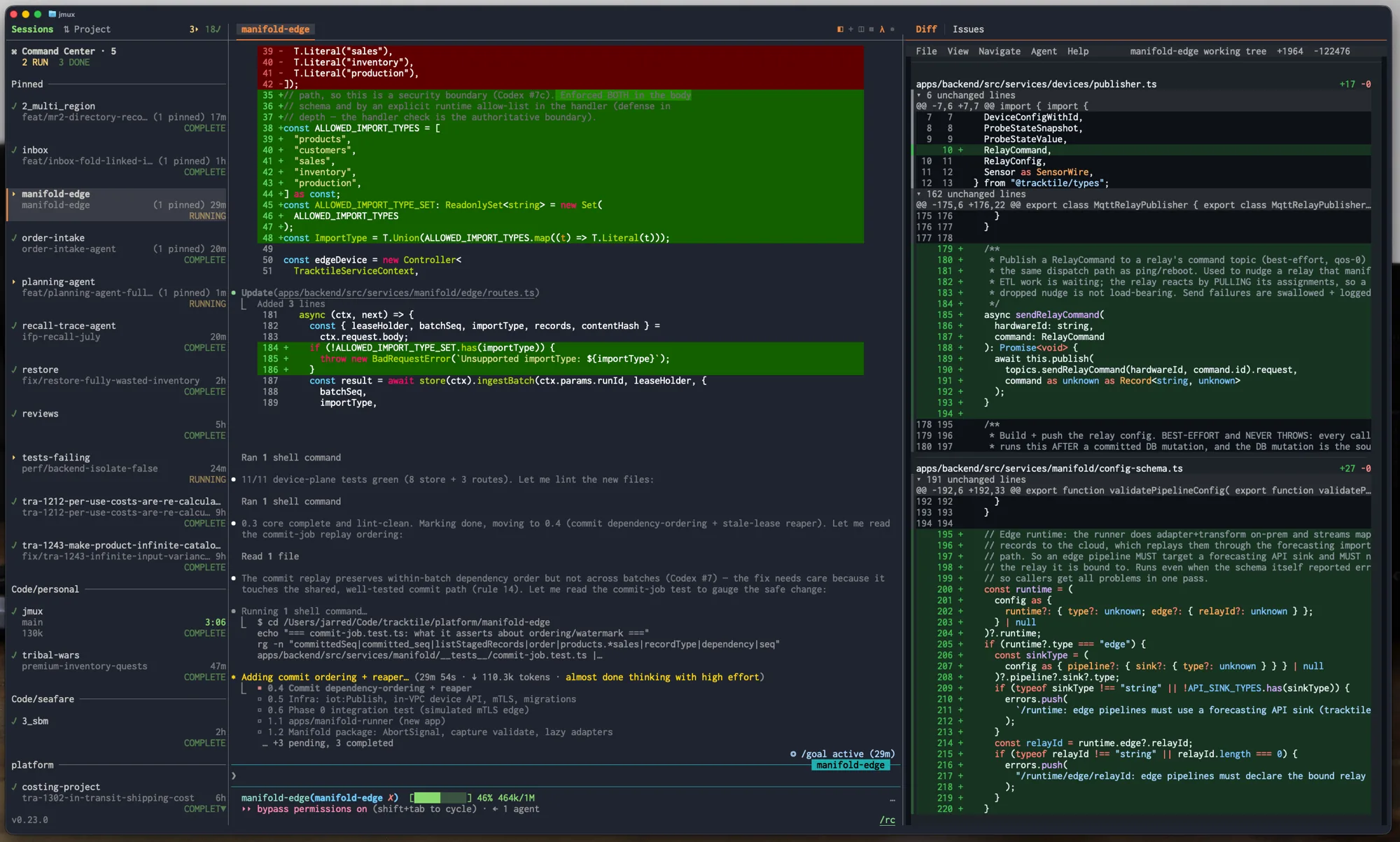
Task: Click the 18 completed sessions indicator
Action: pos(213,29)
